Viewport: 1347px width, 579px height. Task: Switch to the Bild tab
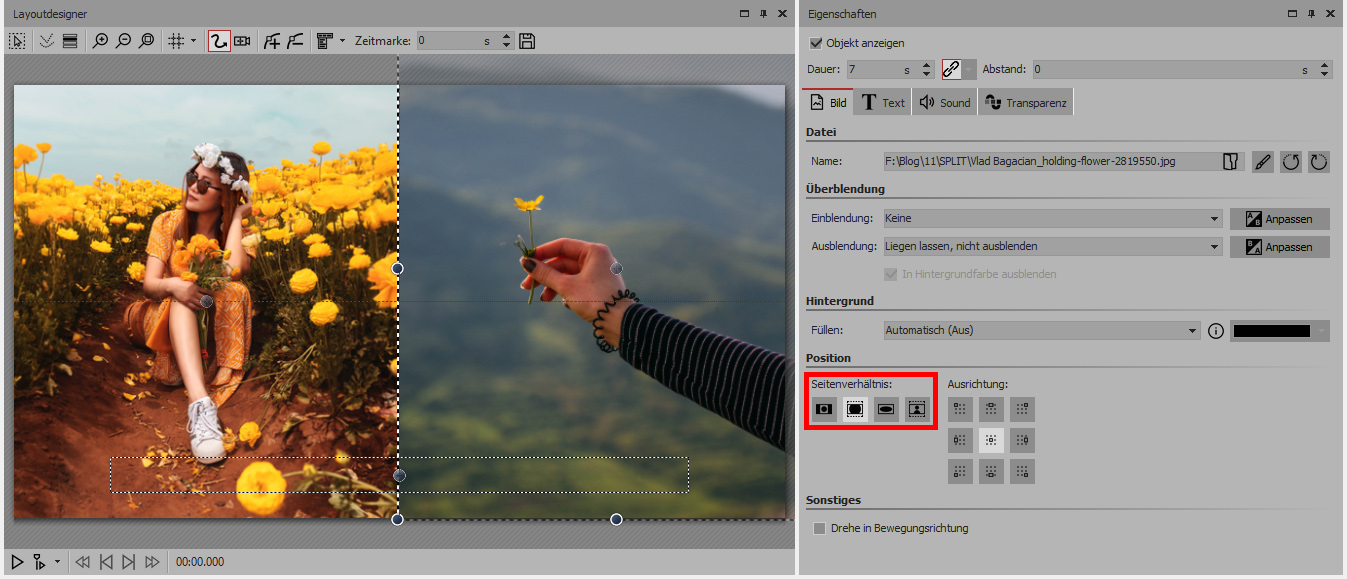pos(829,102)
